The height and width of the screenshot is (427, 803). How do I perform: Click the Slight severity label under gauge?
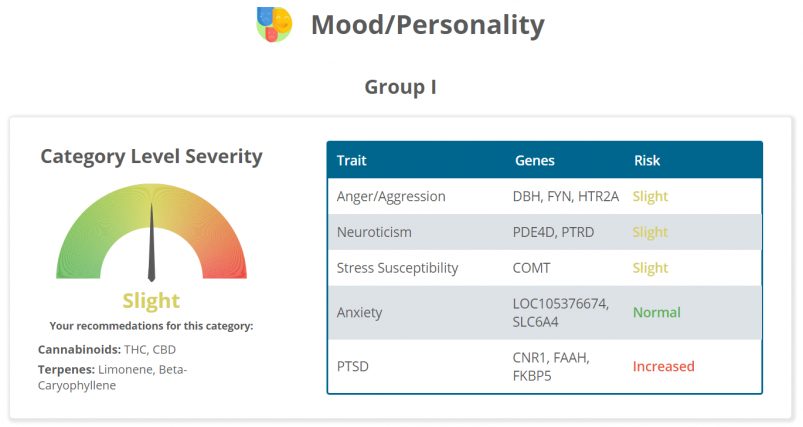tap(151, 300)
